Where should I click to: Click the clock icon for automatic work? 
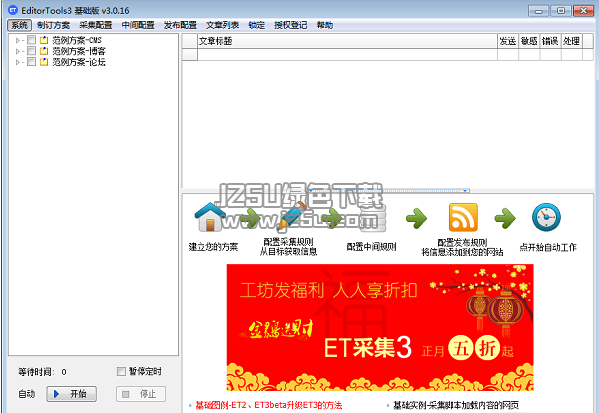(x=546, y=217)
